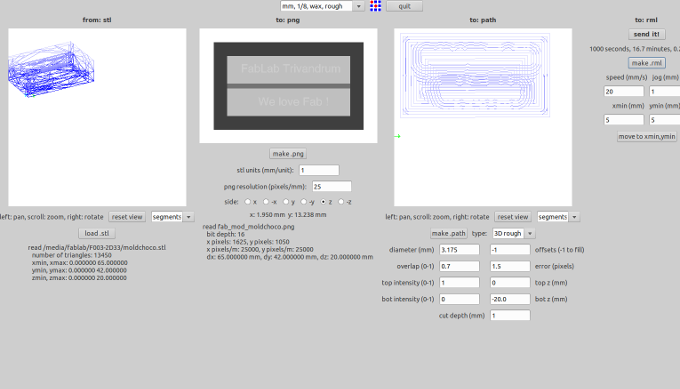The width and height of the screenshot is (680, 389).
Task: Edit the cut depth (mm) field
Action: [510, 315]
